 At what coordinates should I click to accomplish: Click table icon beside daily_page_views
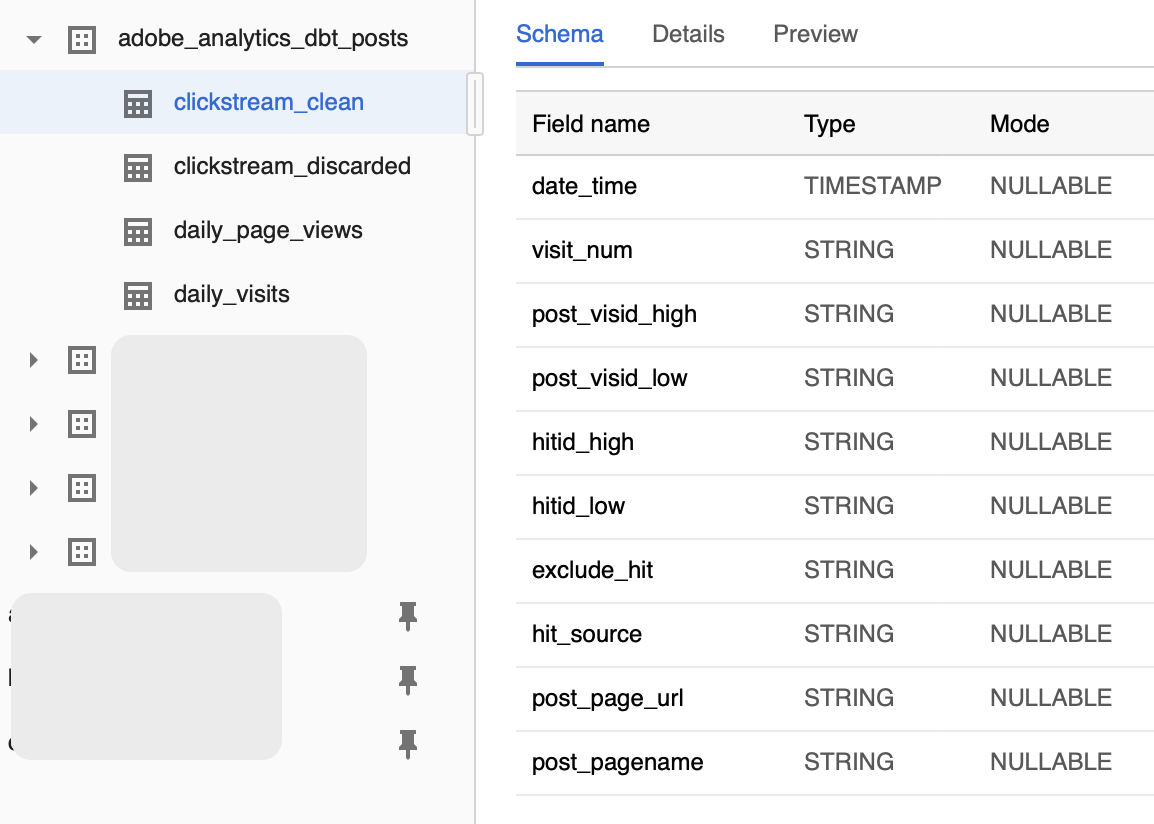138,232
